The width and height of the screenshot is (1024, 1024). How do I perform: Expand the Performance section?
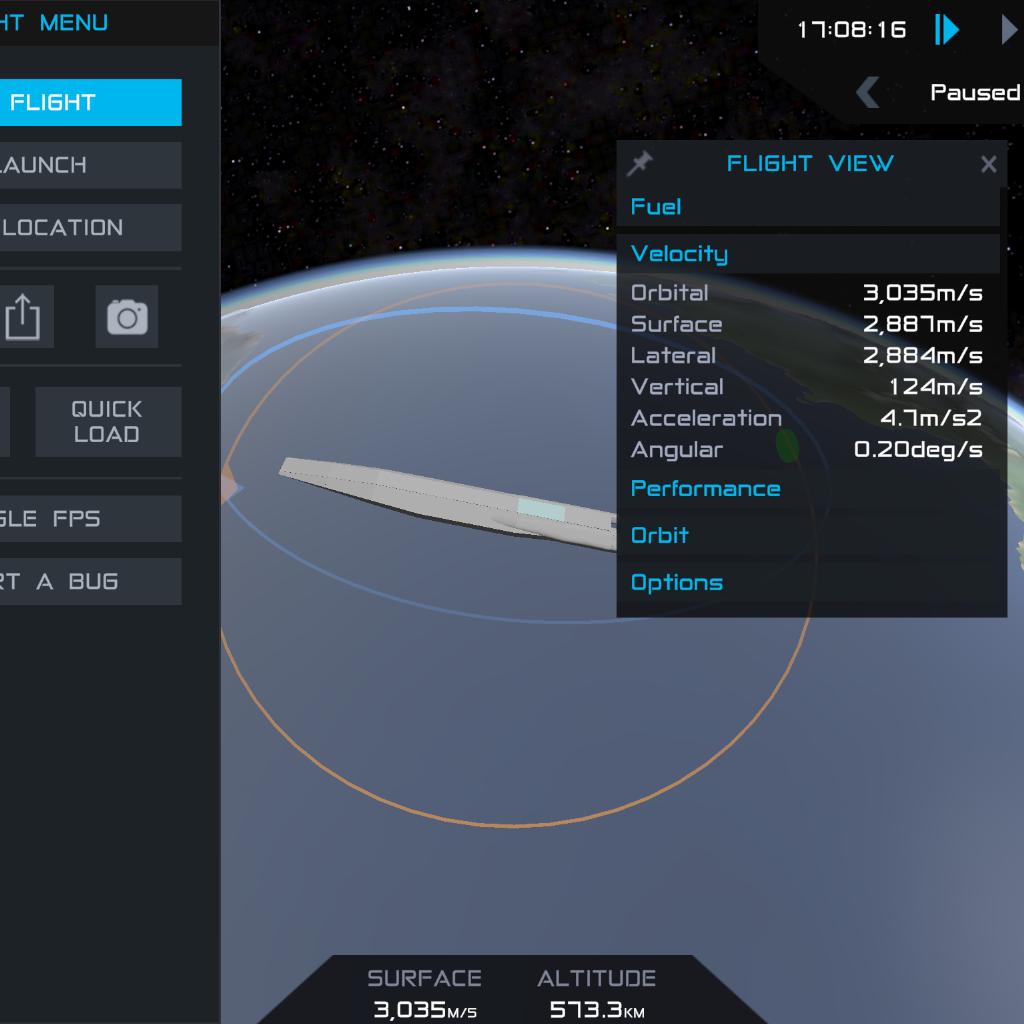tap(808, 488)
